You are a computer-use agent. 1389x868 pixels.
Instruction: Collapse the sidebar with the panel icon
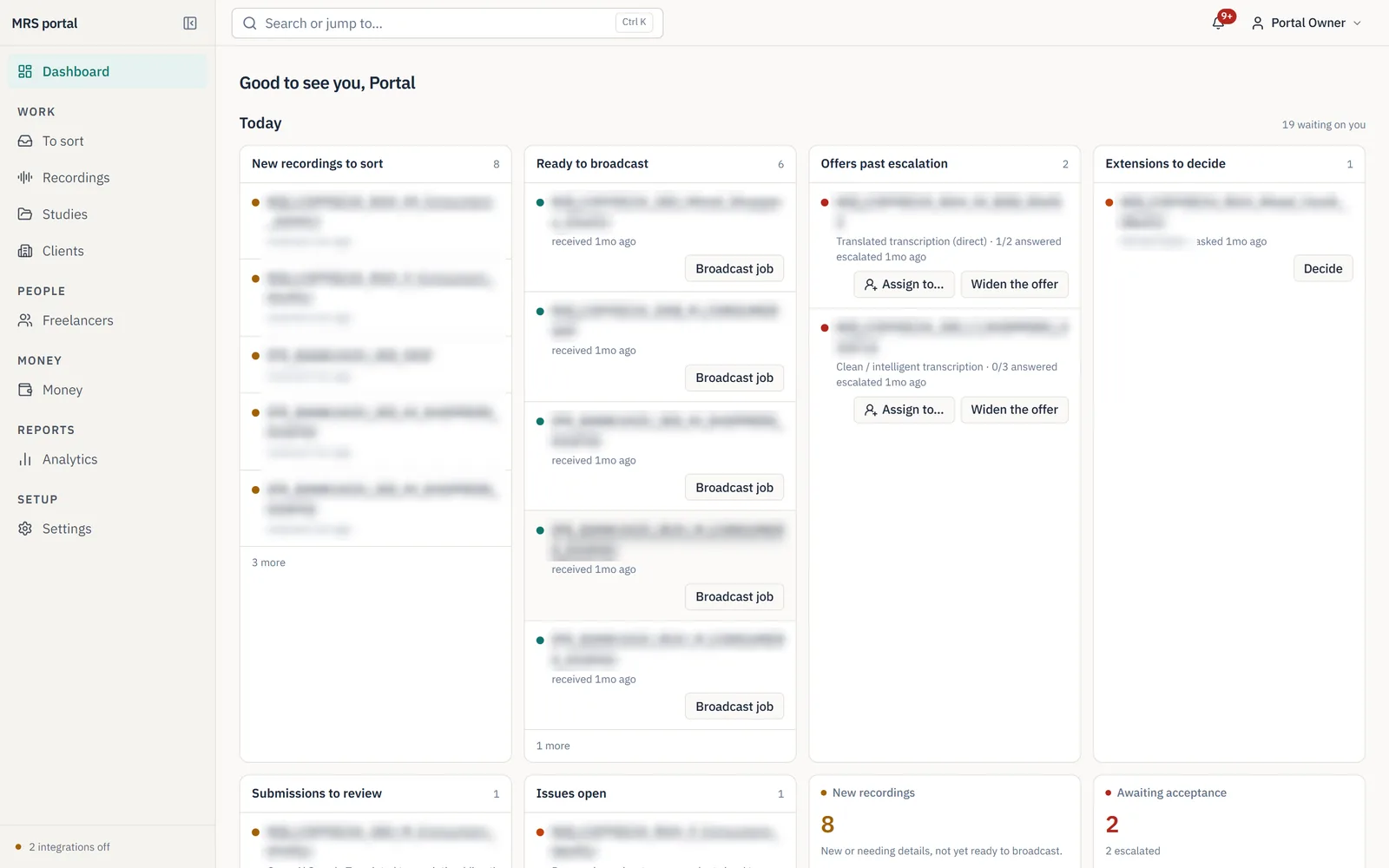(x=190, y=23)
